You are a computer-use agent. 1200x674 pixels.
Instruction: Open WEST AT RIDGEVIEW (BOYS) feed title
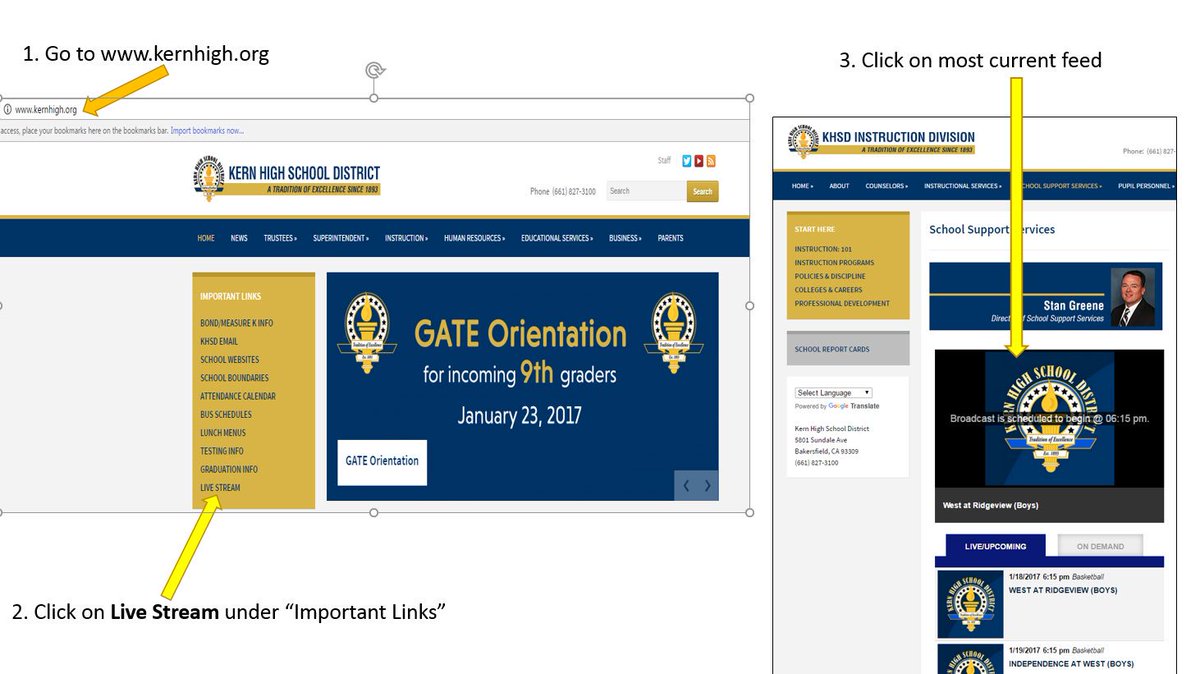[x=1063, y=590]
